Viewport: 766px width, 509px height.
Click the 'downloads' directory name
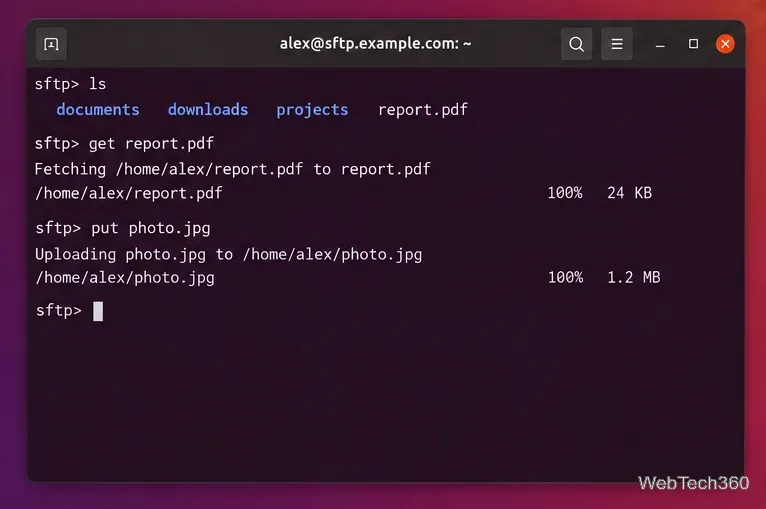(208, 109)
